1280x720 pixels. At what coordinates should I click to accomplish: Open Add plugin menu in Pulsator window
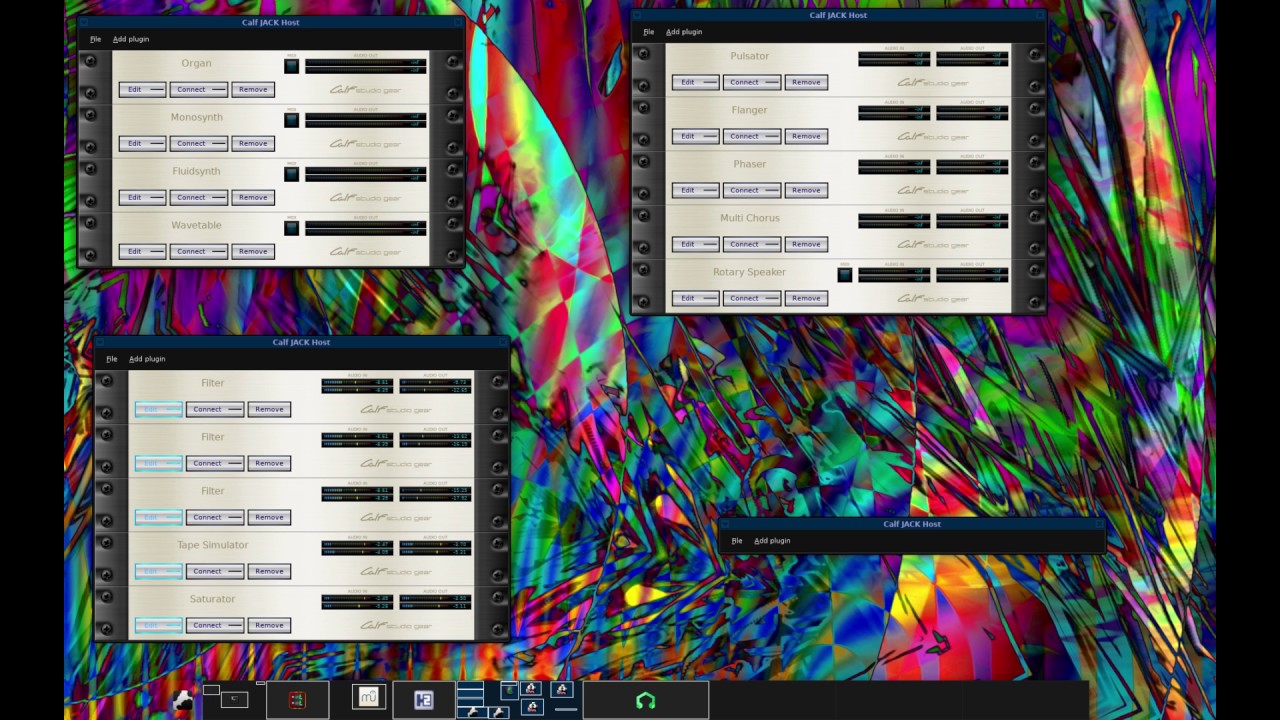click(684, 32)
